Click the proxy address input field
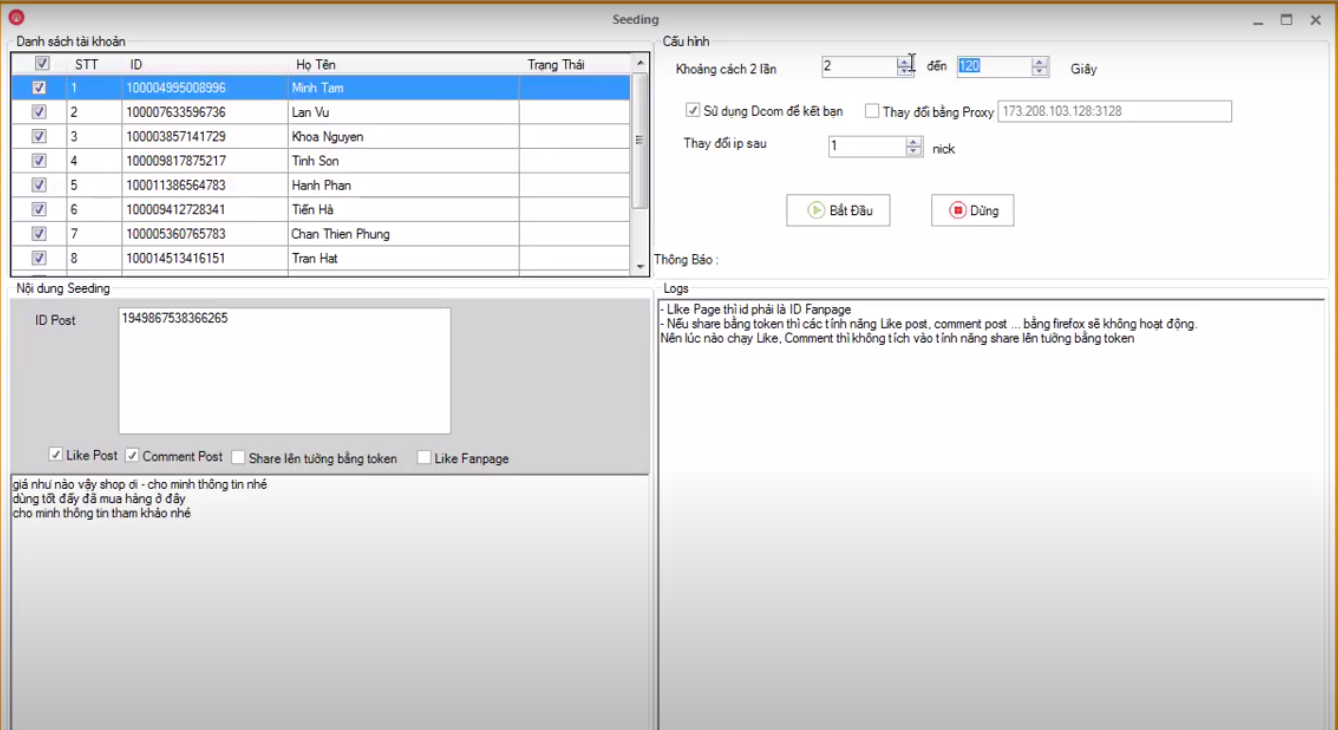 [x=1114, y=111]
